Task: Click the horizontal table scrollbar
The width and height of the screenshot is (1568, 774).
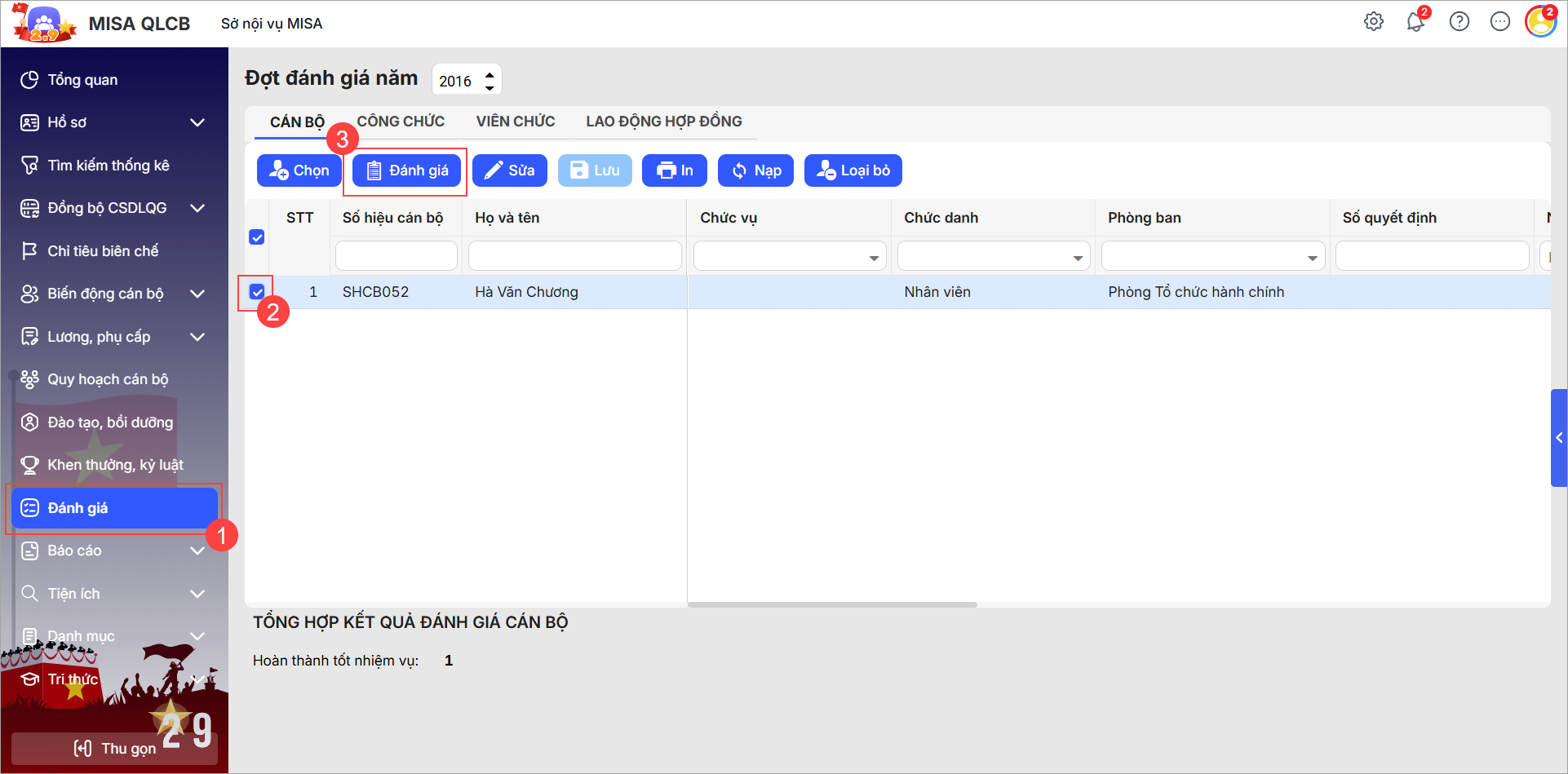Action: click(832, 604)
